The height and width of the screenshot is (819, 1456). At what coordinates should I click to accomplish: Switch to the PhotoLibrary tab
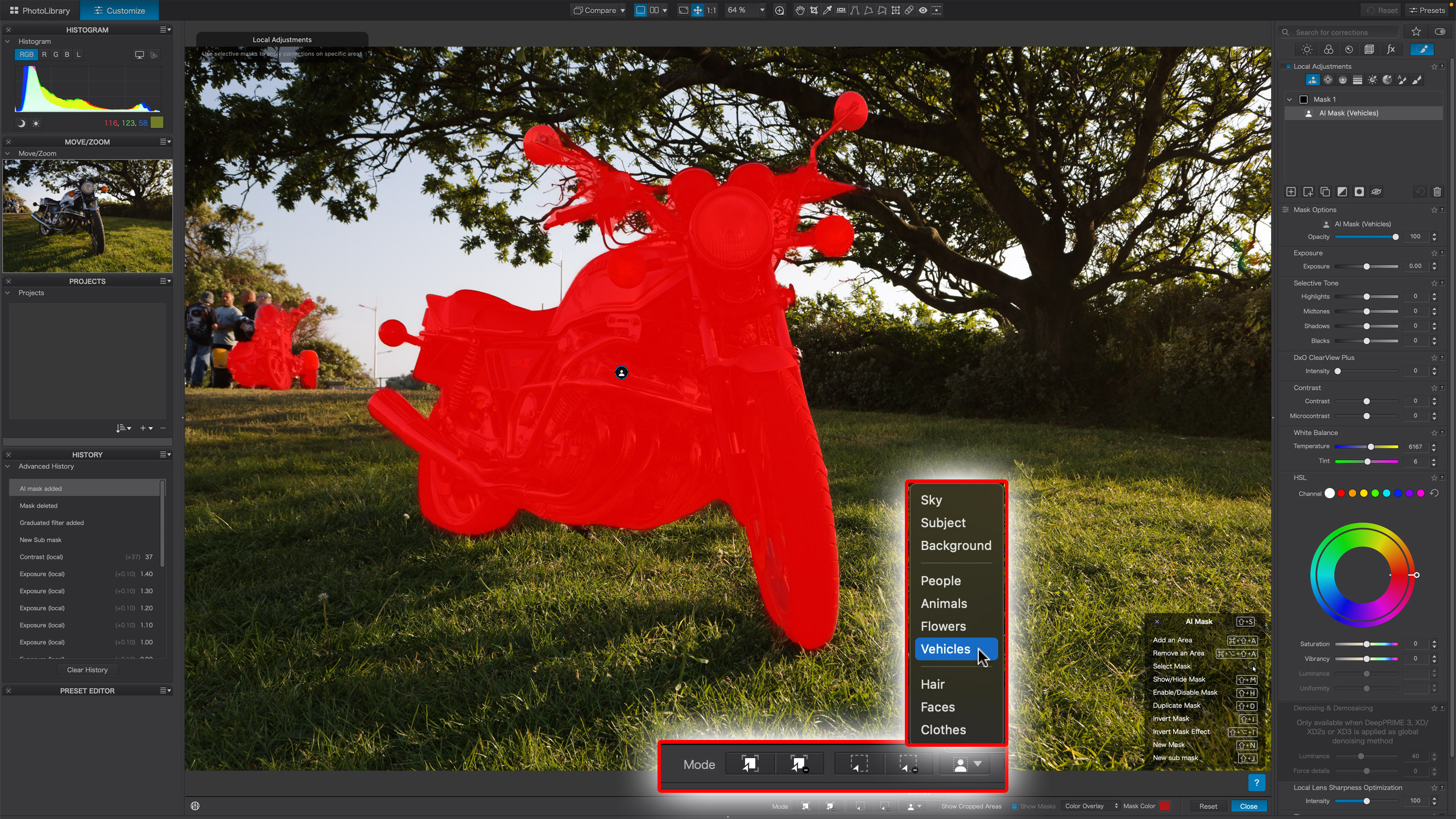tap(40, 10)
